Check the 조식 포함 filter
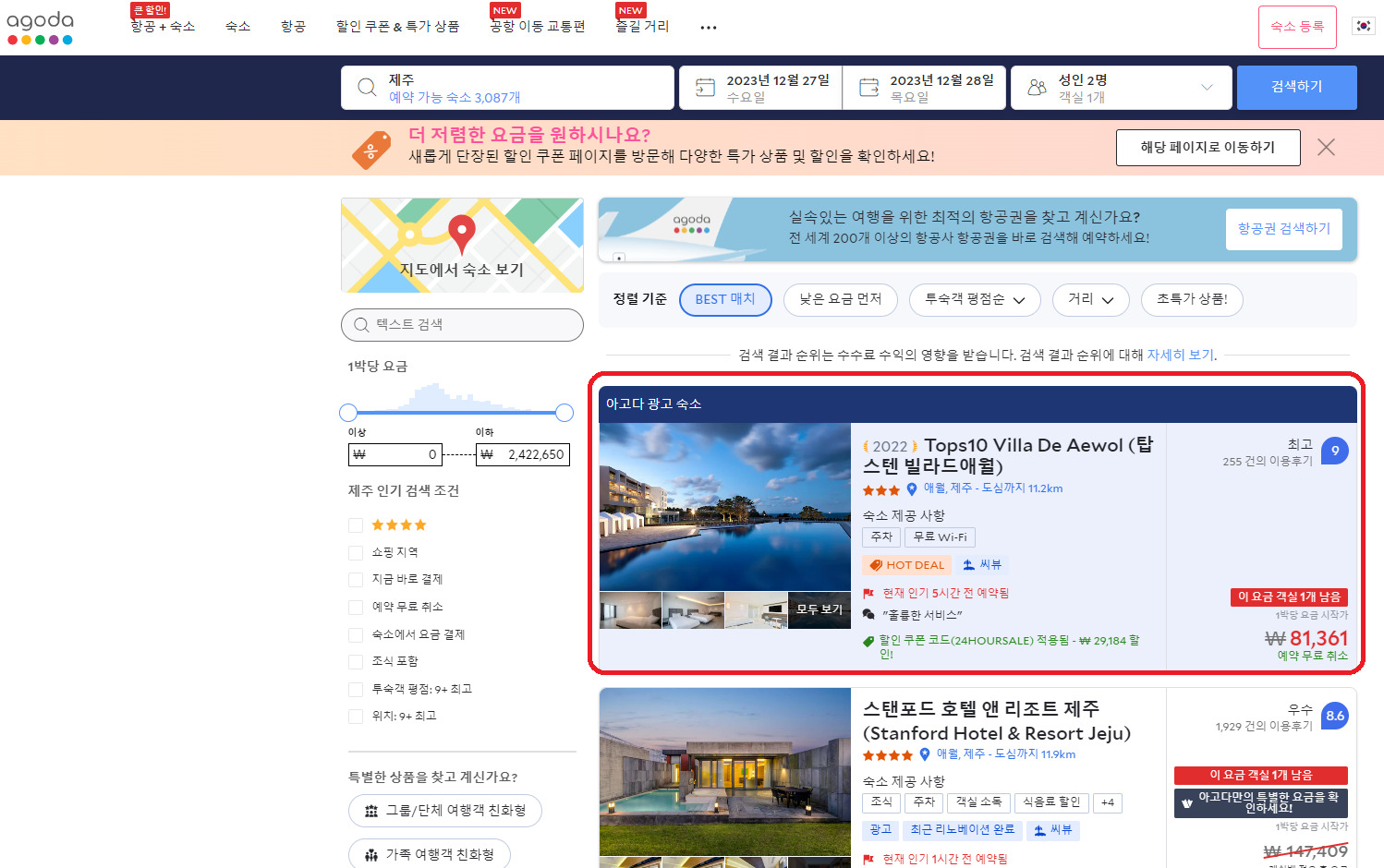Screen dimensions: 1384x868 356,662
